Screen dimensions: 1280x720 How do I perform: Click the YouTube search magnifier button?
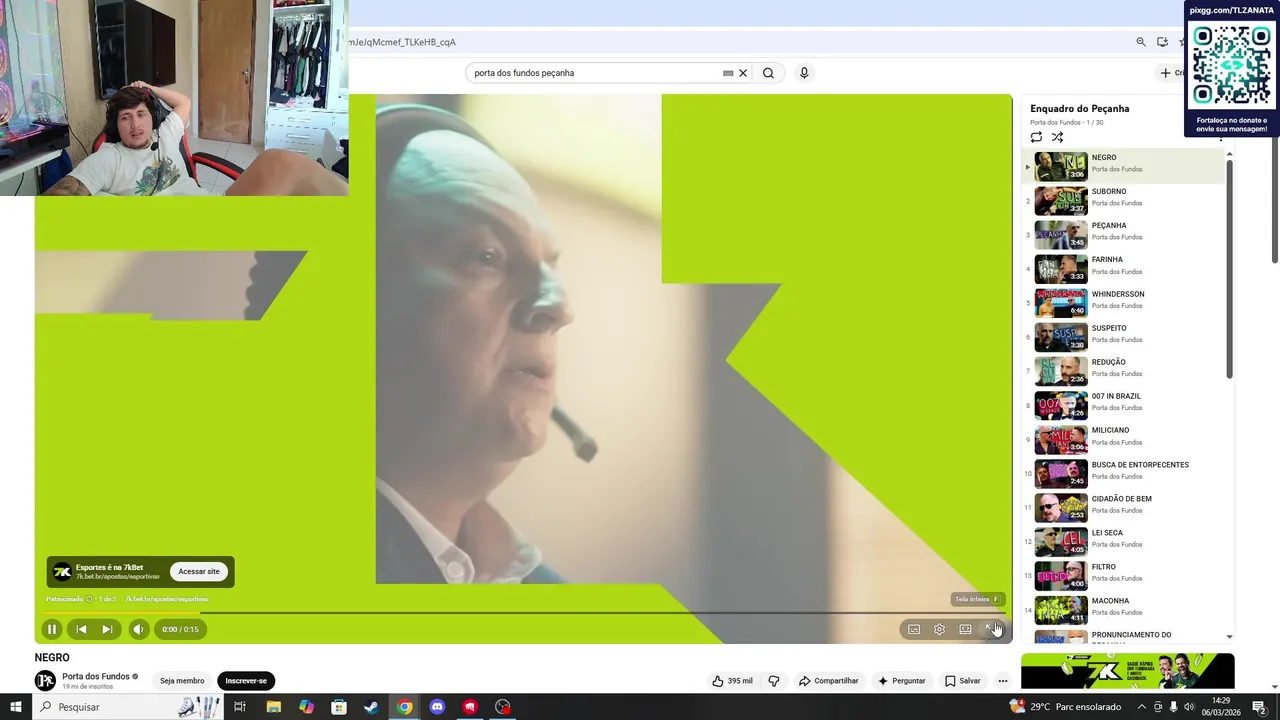[x=768, y=73]
